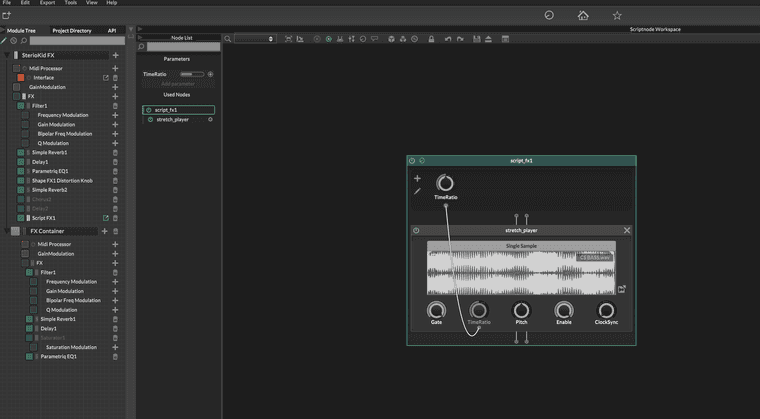Switch to the Project Directory tab

72,30
